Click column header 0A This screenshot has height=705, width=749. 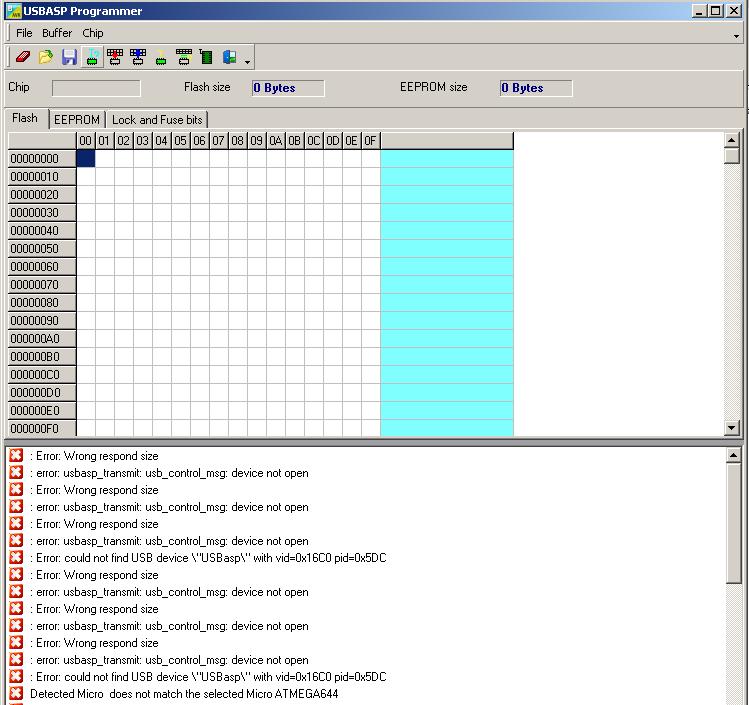click(x=276, y=141)
